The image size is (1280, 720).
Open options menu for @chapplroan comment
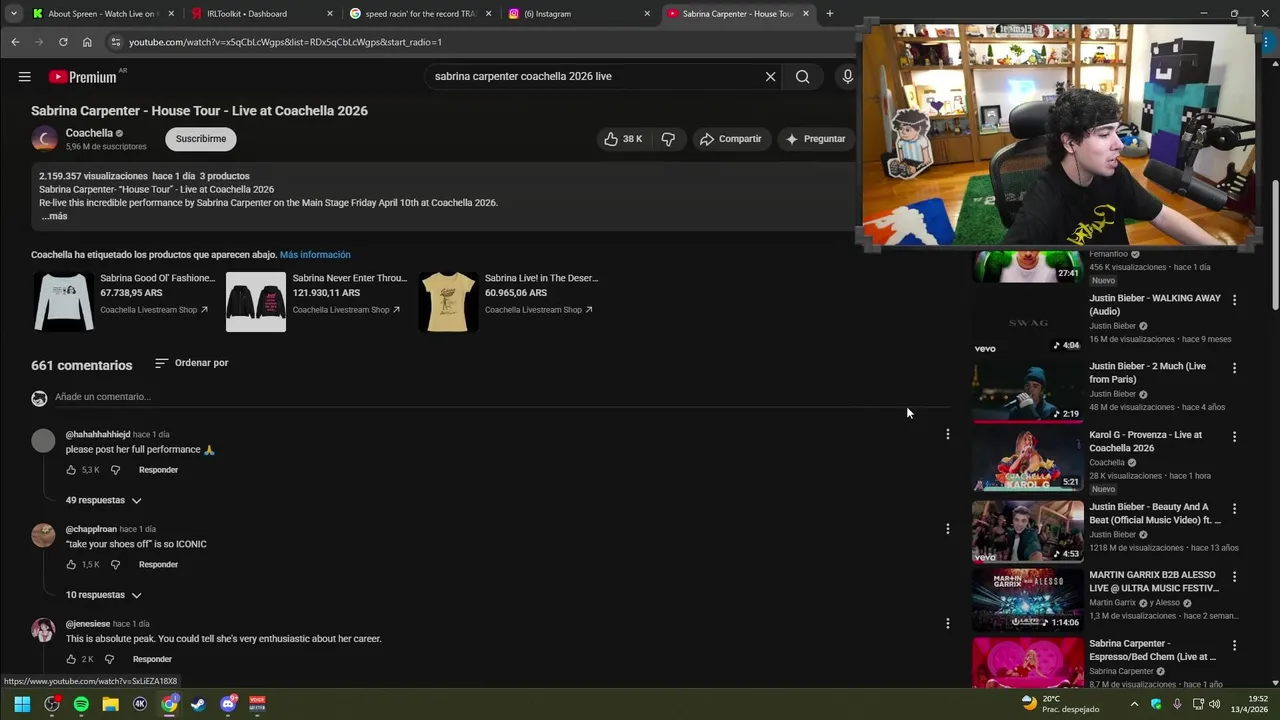947,529
